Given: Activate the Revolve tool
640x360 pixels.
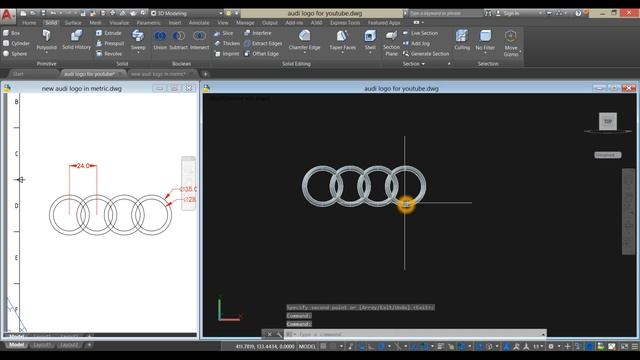Looking at the screenshot, I should pos(109,53).
